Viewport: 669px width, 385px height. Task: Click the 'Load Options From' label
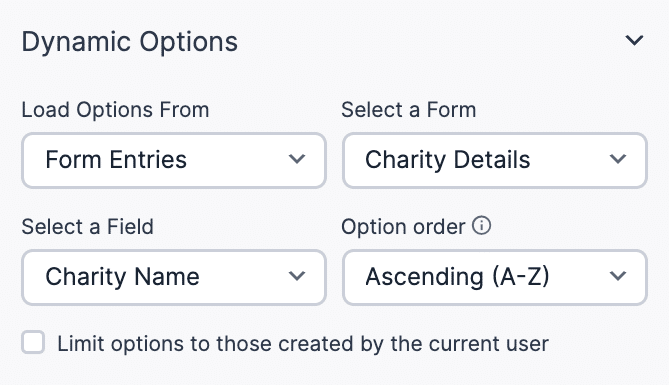(115, 110)
